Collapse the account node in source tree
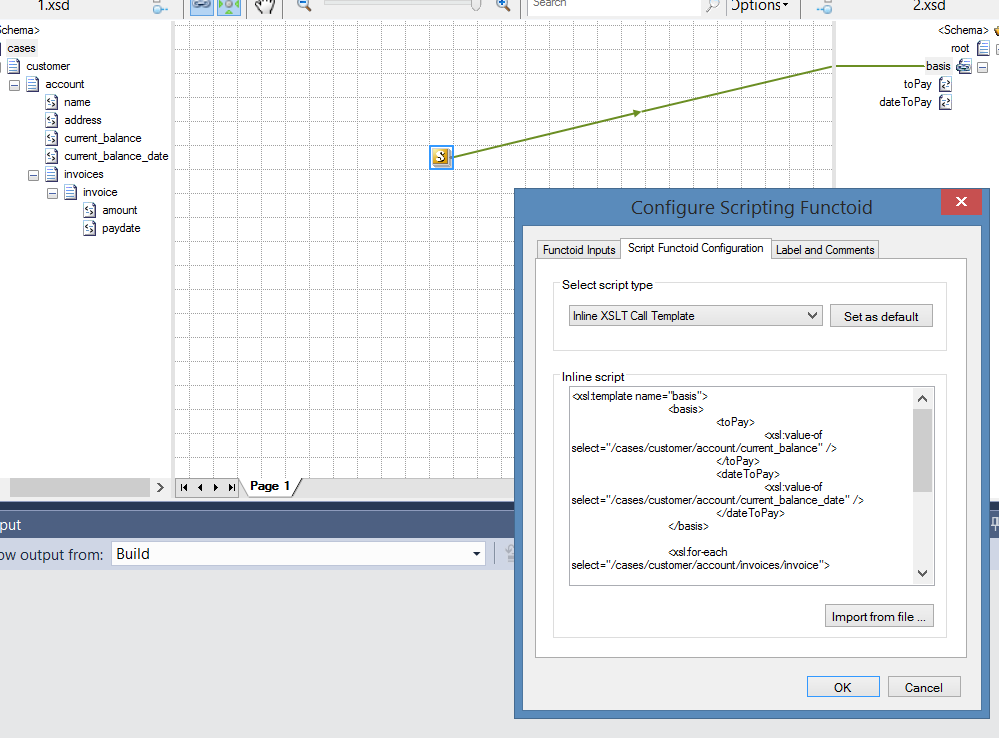 [x=15, y=85]
